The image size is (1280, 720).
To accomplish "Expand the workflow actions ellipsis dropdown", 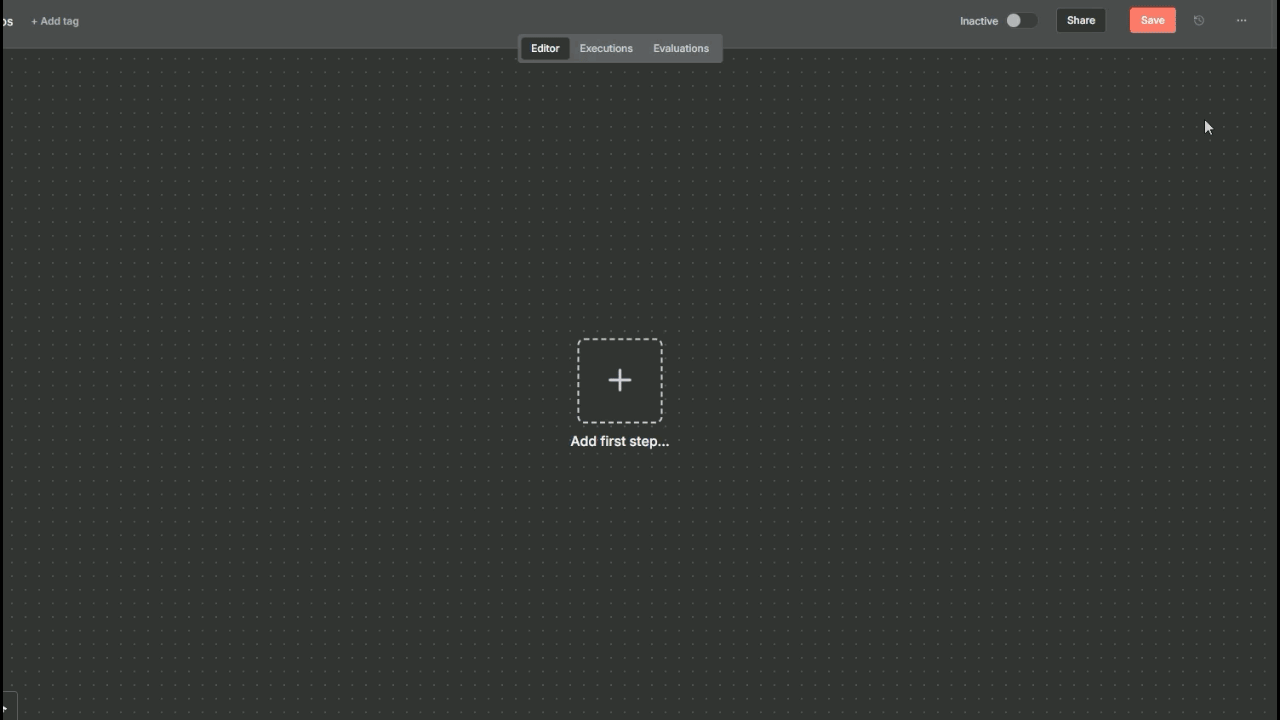I will point(1241,21).
